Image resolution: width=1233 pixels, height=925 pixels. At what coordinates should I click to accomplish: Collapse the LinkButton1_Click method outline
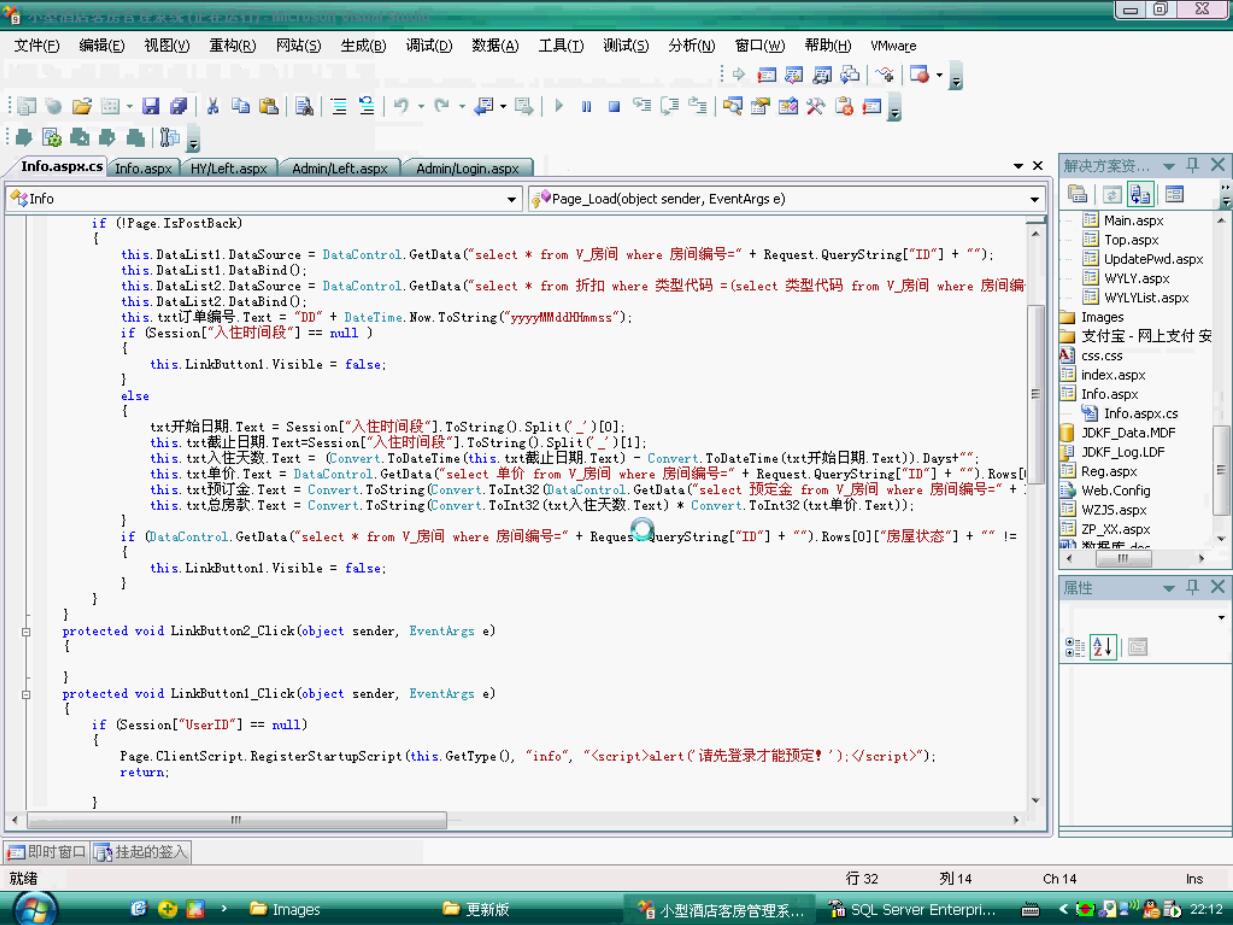(26, 694)
